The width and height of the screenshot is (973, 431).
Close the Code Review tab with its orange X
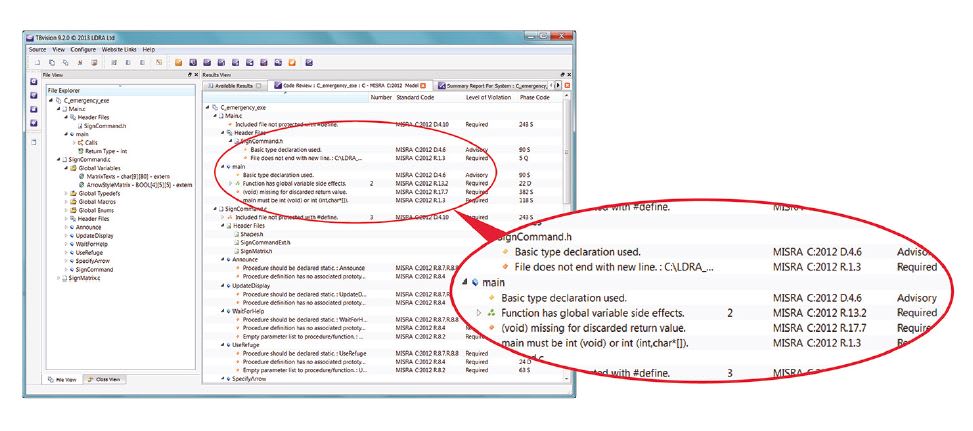click(x=423, y=86)
